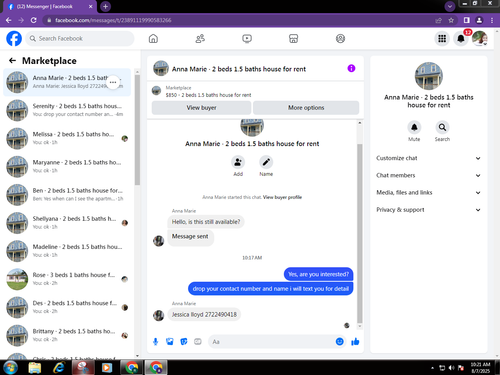Send a thumbs up like
500x375 pixels.
click(x=355, y=342)
